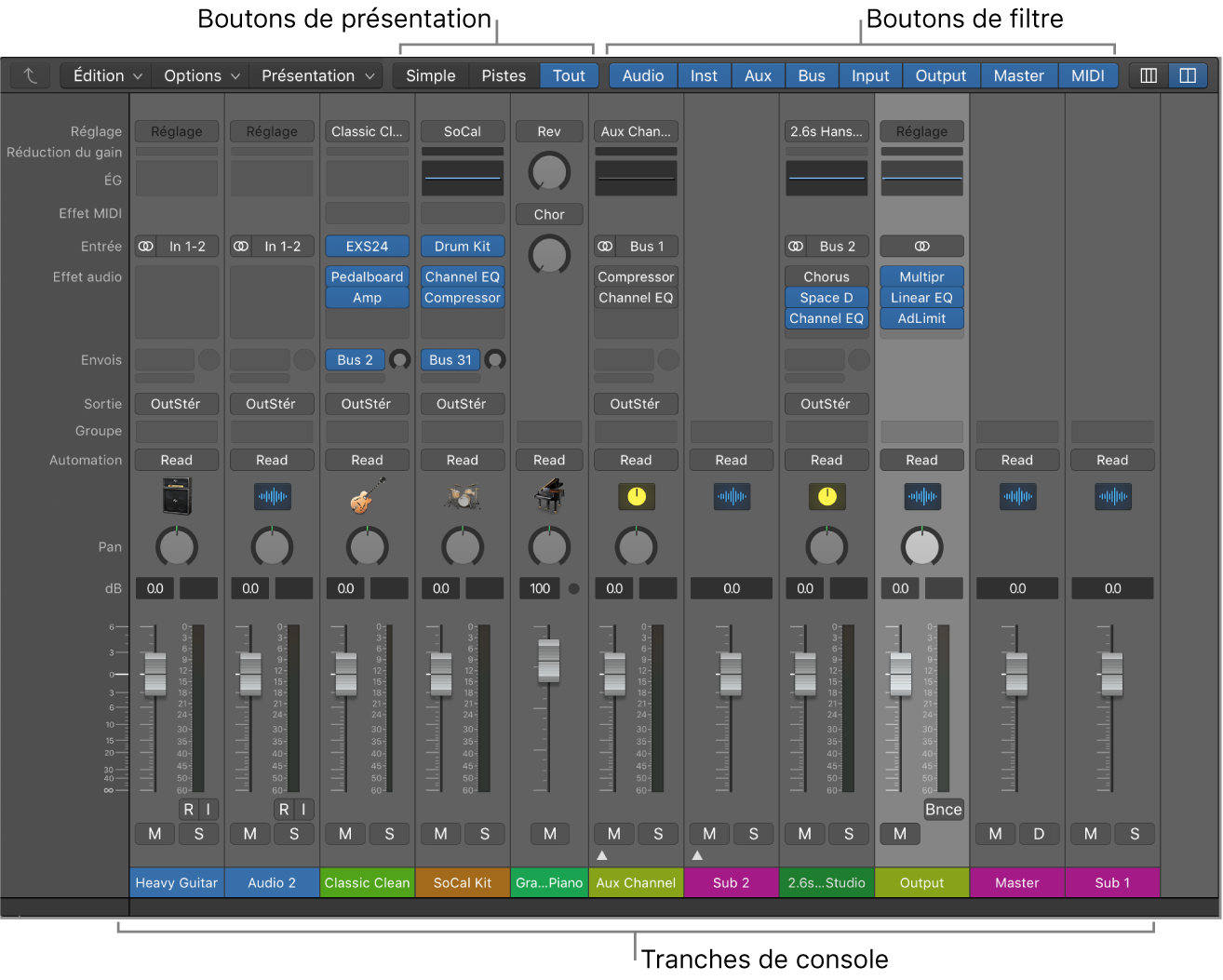Click the EXS24 instrument slot

coord(366,246)
